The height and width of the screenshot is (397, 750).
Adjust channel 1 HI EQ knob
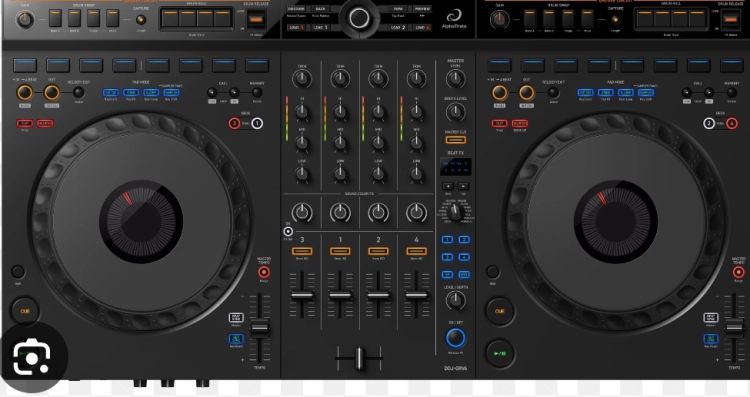340,112
